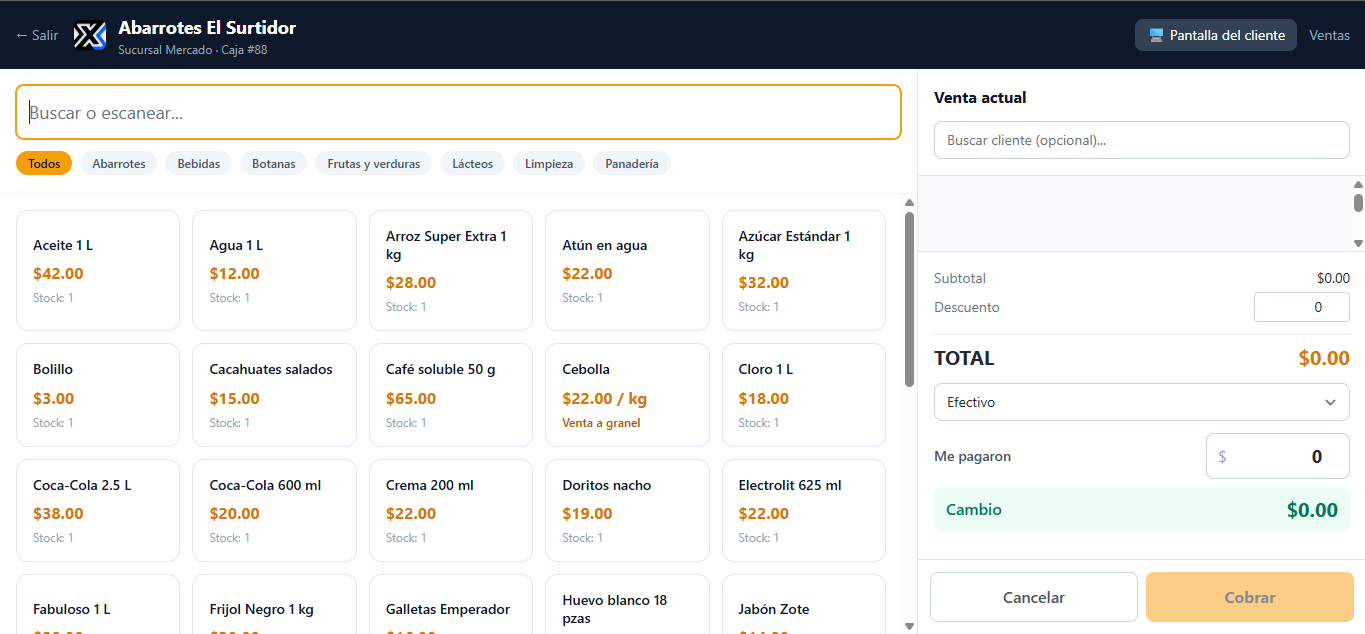Select Cebolla sold by weight
Viewport: 1365px width, 634px height.
click(627, 395)
